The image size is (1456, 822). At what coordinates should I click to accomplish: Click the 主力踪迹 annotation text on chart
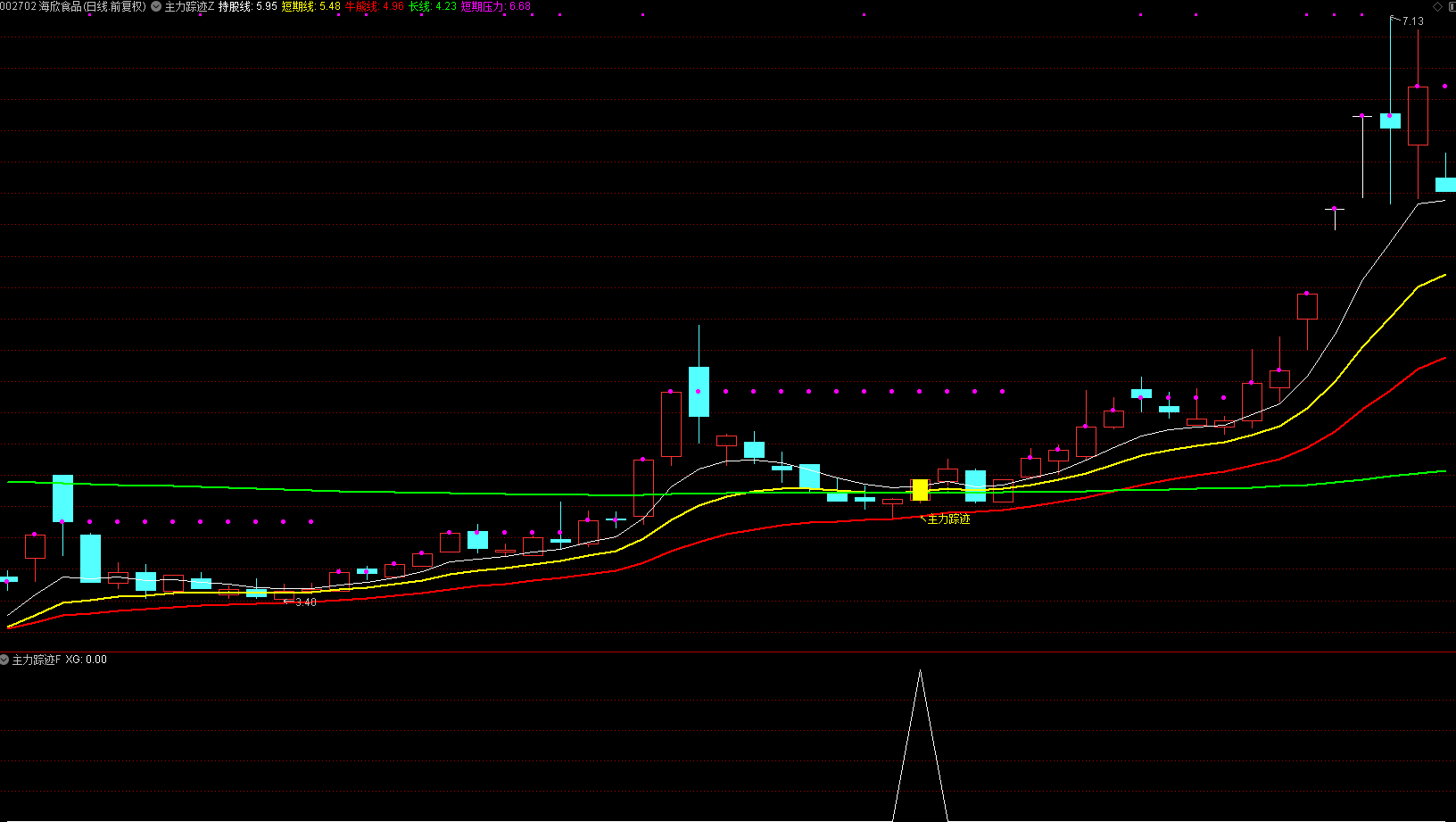[948, 519]
